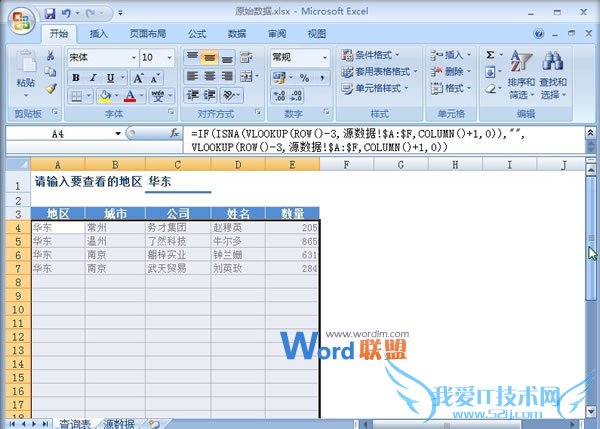Image resolution: width=600 pixels, height=429 pixels.
Task: Toggle Italic formatting
Action: pos(93,78)
